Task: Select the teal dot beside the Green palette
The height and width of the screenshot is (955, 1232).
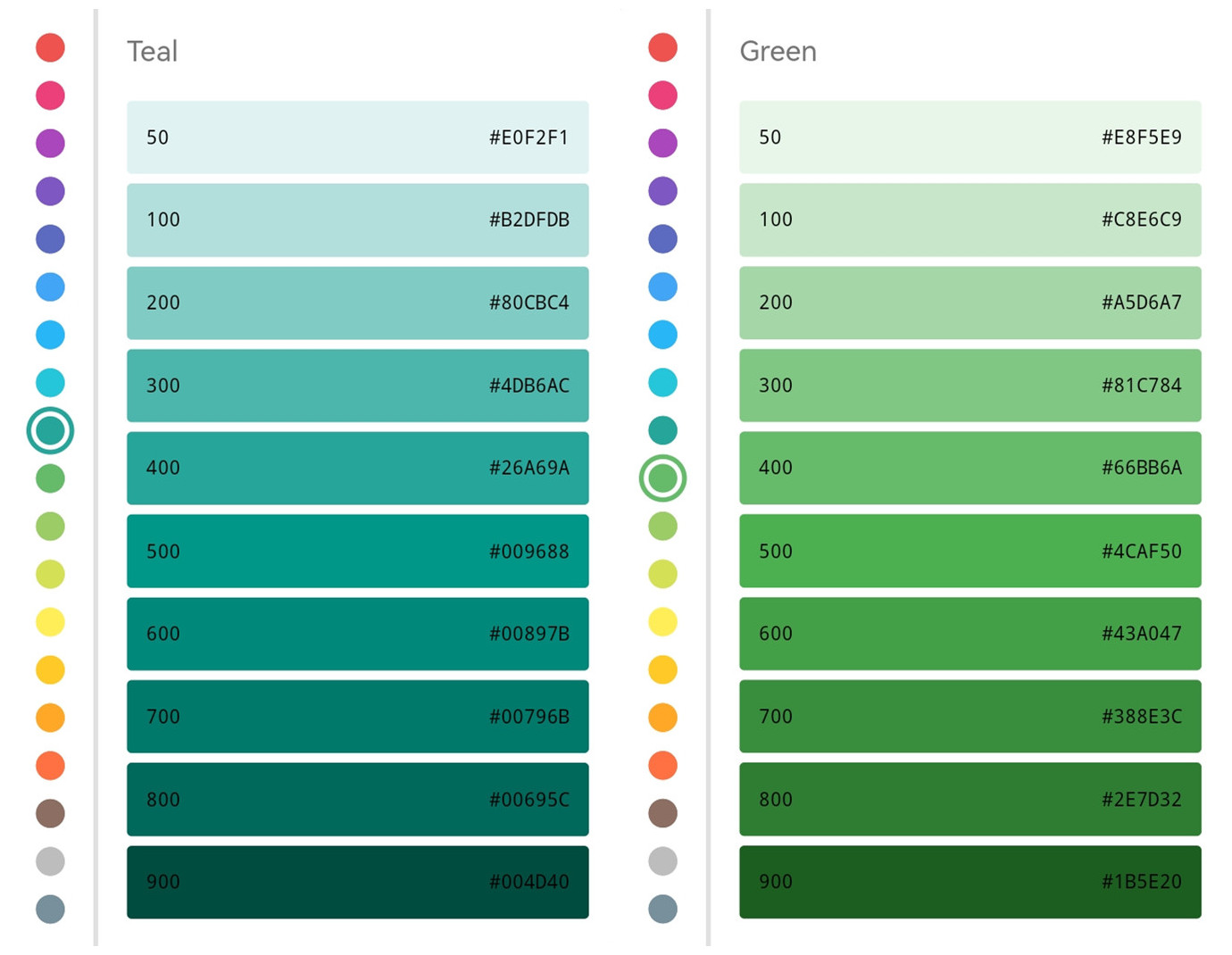Action: (662, 431)
